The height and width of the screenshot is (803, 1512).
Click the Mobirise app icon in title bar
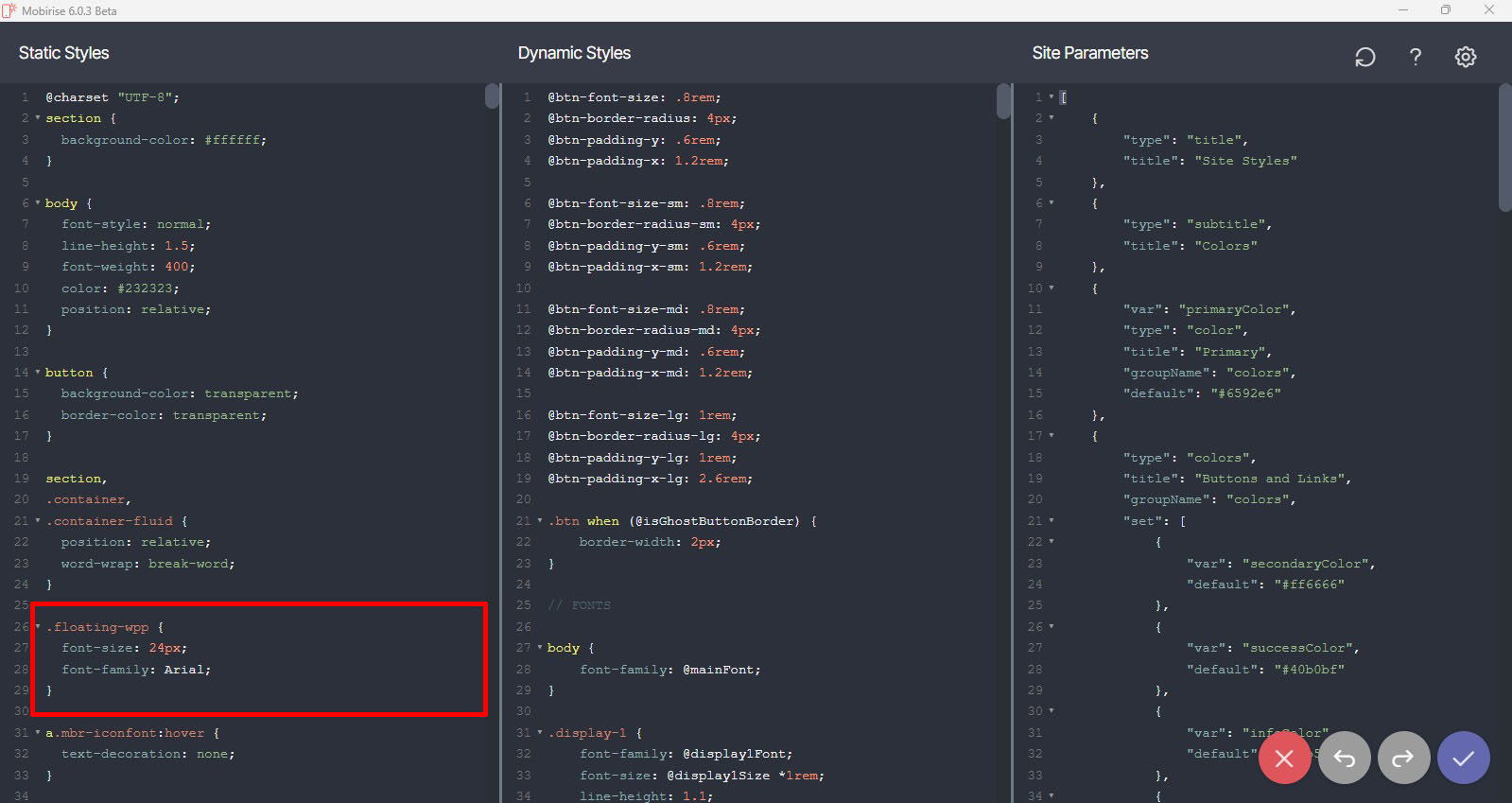tap(9, 10)
